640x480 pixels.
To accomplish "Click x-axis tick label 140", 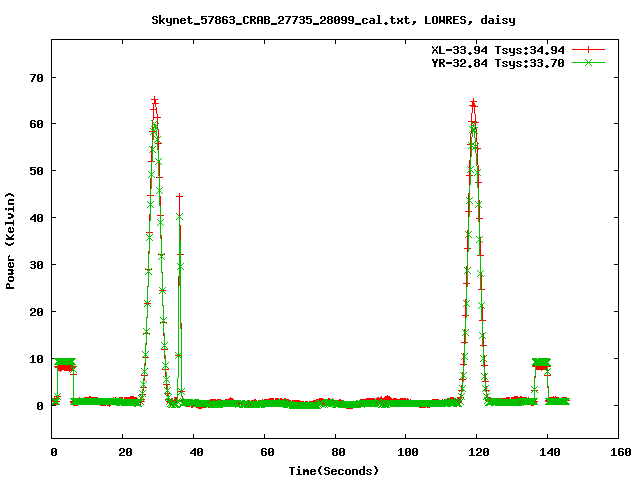I will (x=550, y=452).
